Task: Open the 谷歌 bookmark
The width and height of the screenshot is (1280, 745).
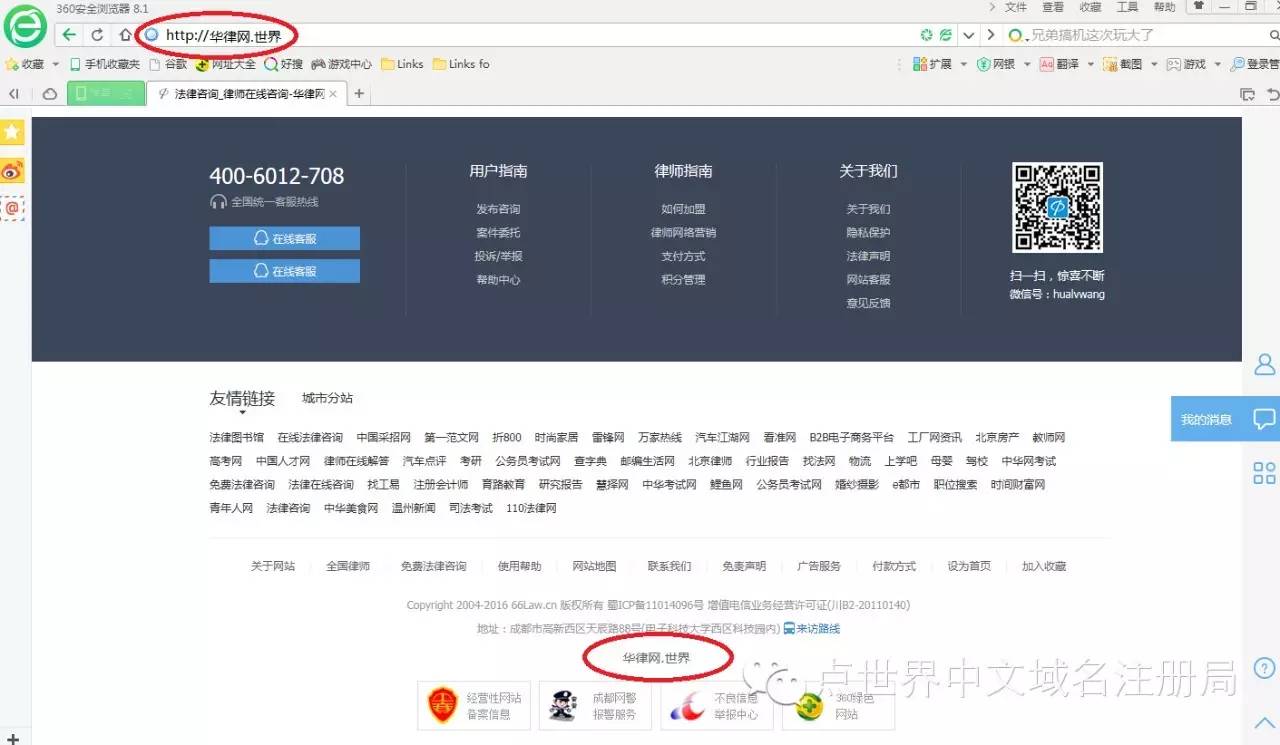Action: click(x=168, y=64)
